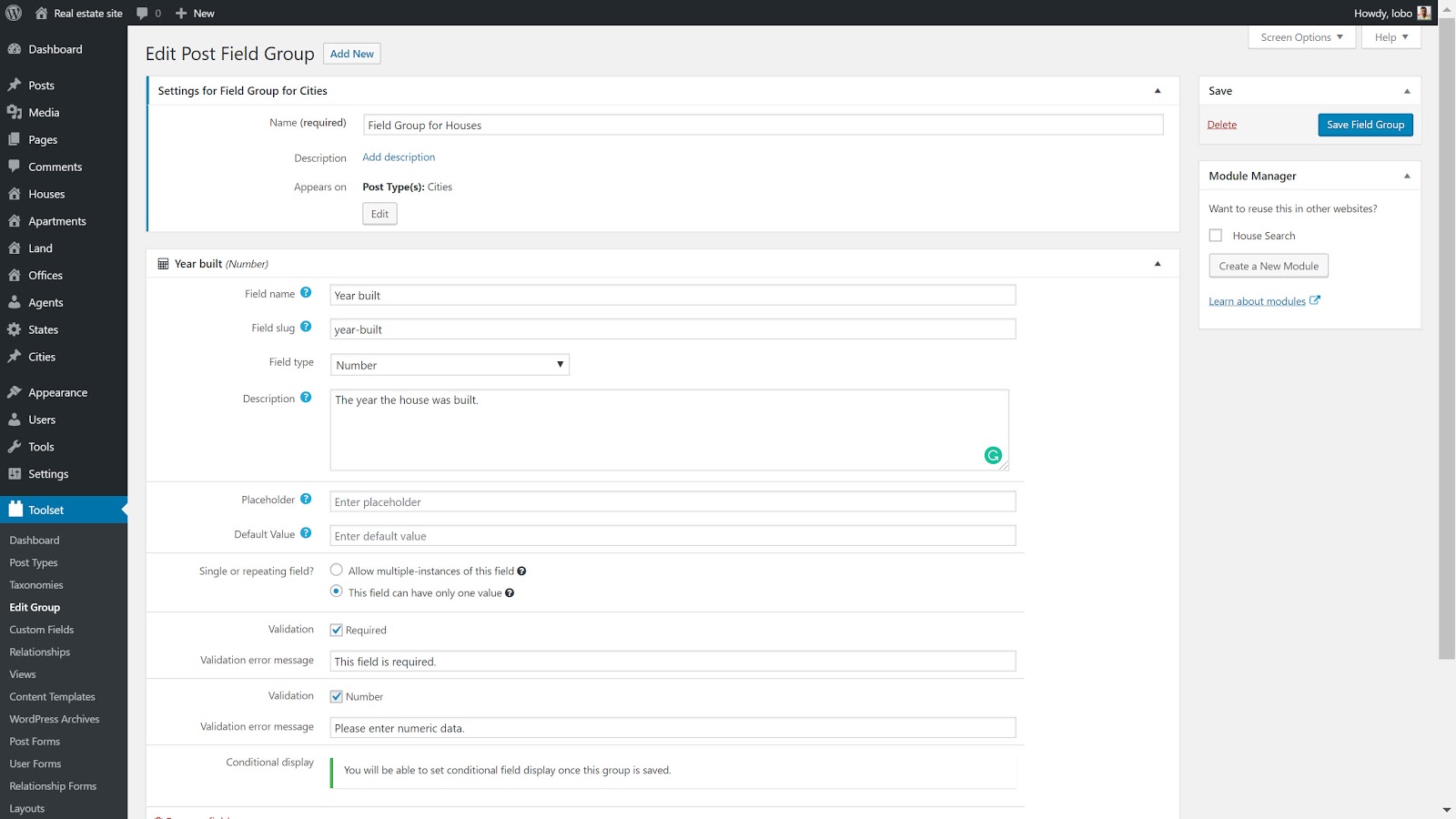Select Allow multiple-instances of this field
Image resolution: width=1456 pixels, height=819 pixels.
click(336, 570)
